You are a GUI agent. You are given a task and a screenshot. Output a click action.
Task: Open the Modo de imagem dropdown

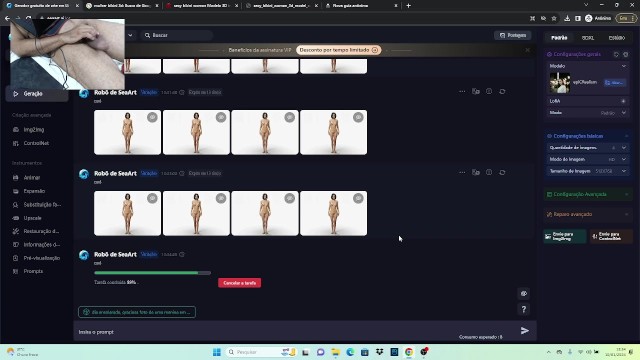click(x=588, y=160)
